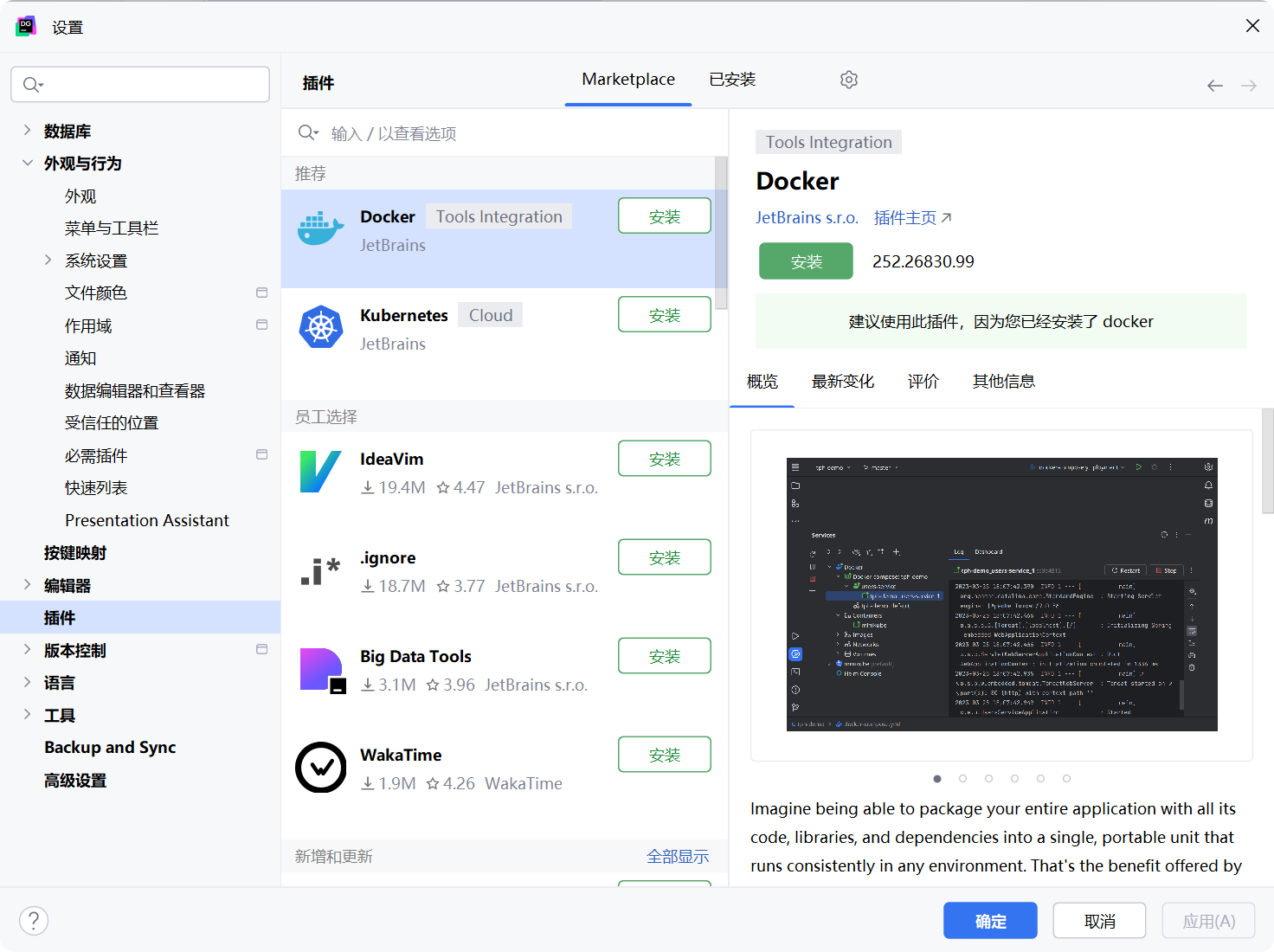This screenshot has height=952, width=1274.
Task: Click the 全部显示 link
Action: tap(678, 856)
